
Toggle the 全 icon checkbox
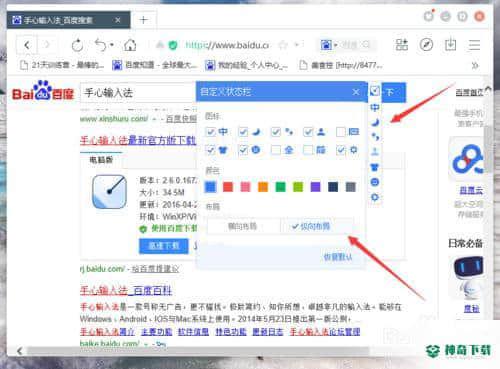click(x=276, y=150)
